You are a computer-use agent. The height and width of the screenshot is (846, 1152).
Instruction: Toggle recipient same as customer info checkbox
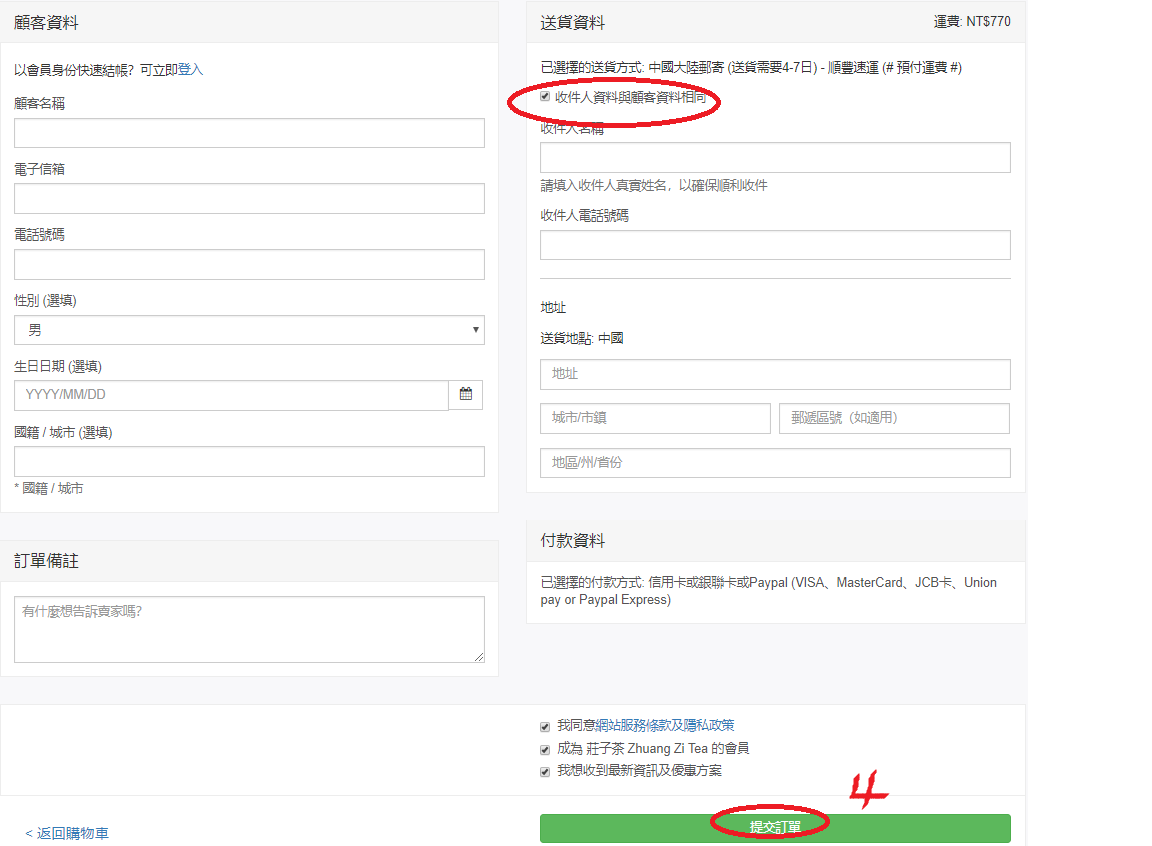tap(545, 97)
